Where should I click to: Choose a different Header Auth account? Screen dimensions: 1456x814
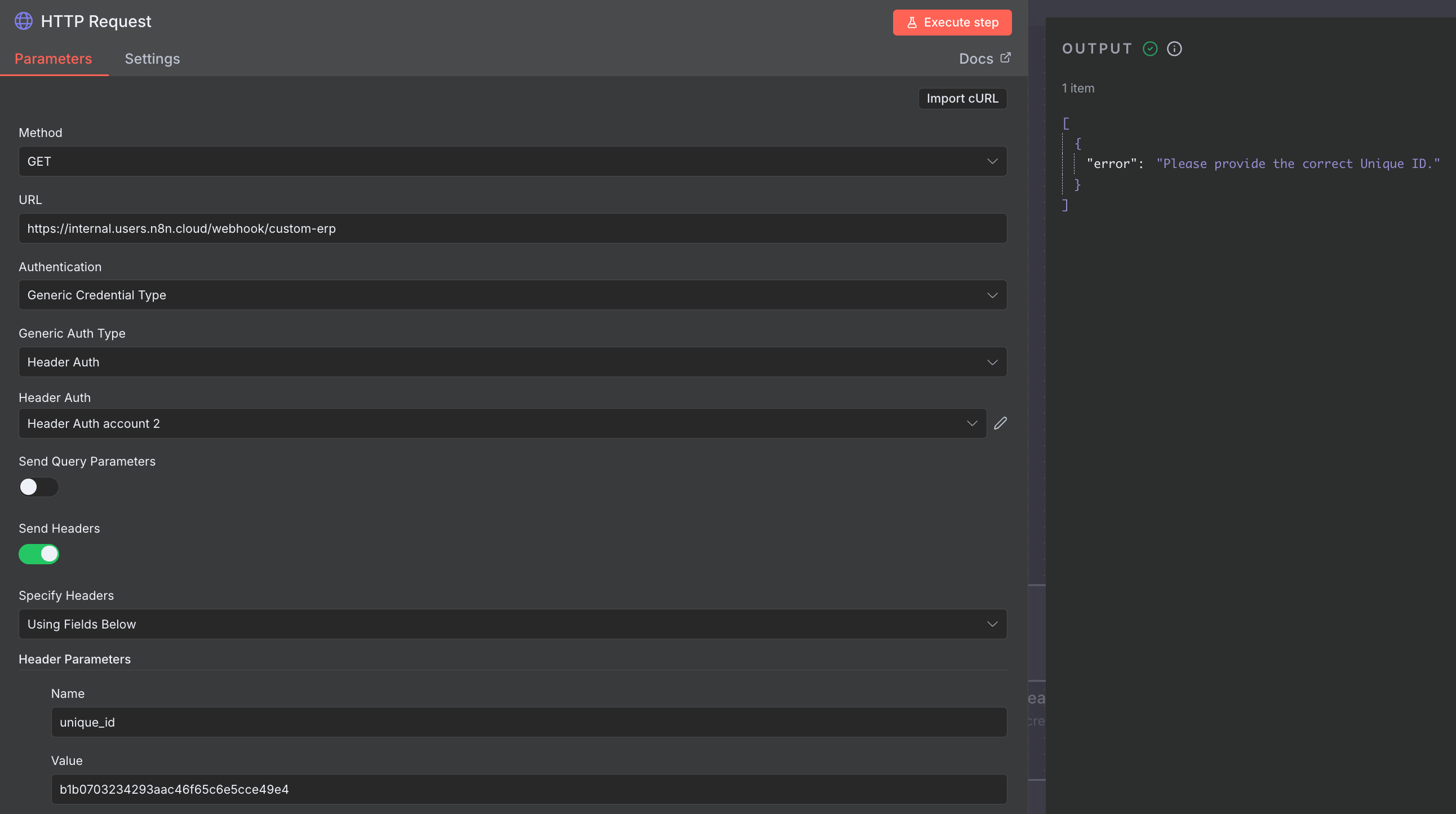pyautogui.click(x=502, y=423)
